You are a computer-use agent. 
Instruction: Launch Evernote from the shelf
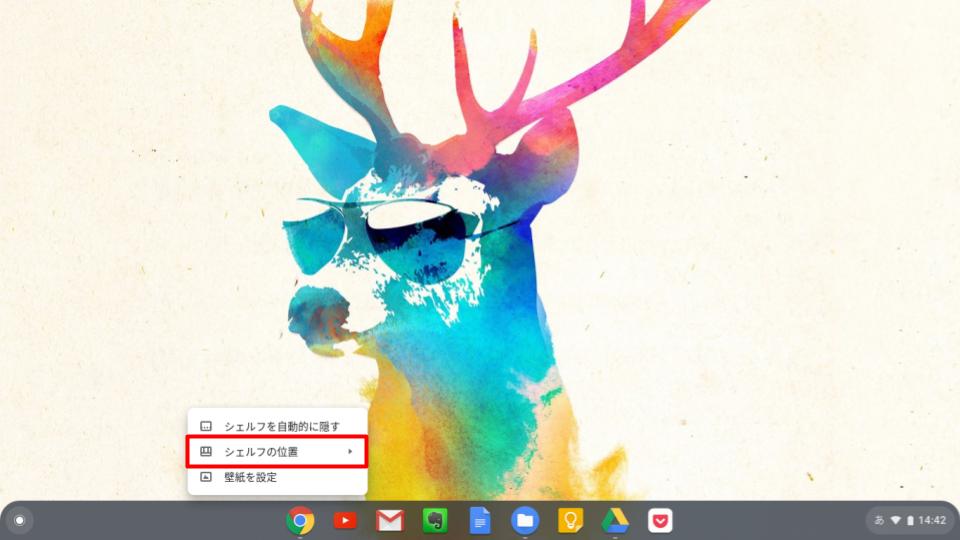click(x=435, y=520)
